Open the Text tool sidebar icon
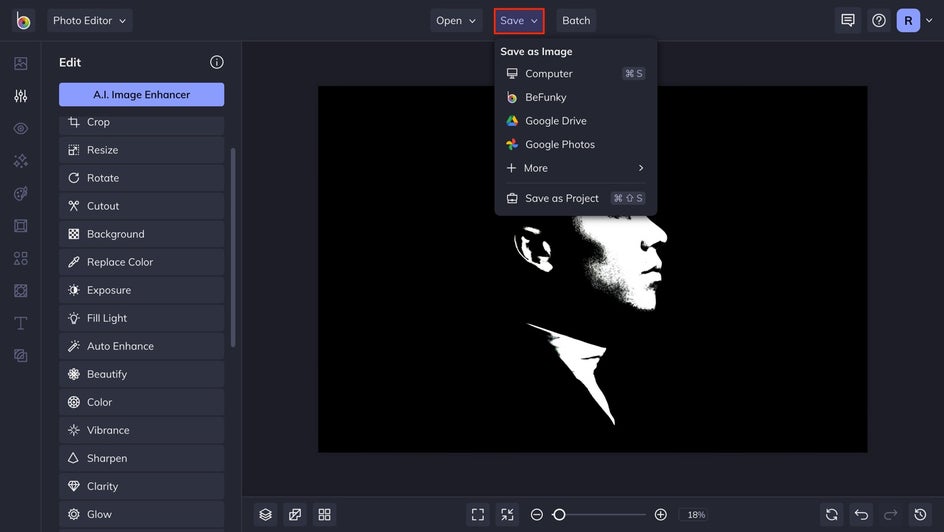Viewport: 944px width, 532px height. coord(20,323)
